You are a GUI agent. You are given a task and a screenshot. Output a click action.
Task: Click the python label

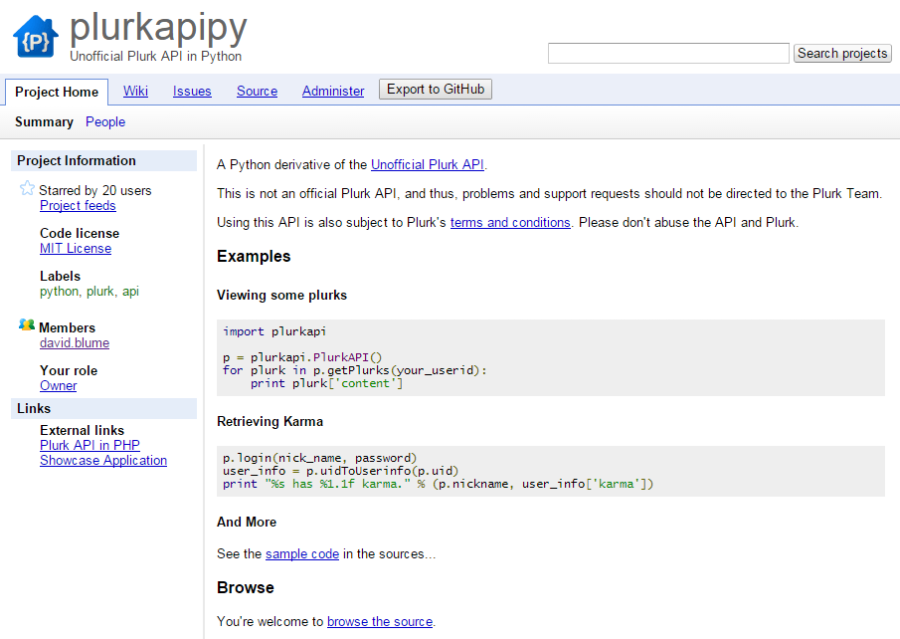click(59, 292)
